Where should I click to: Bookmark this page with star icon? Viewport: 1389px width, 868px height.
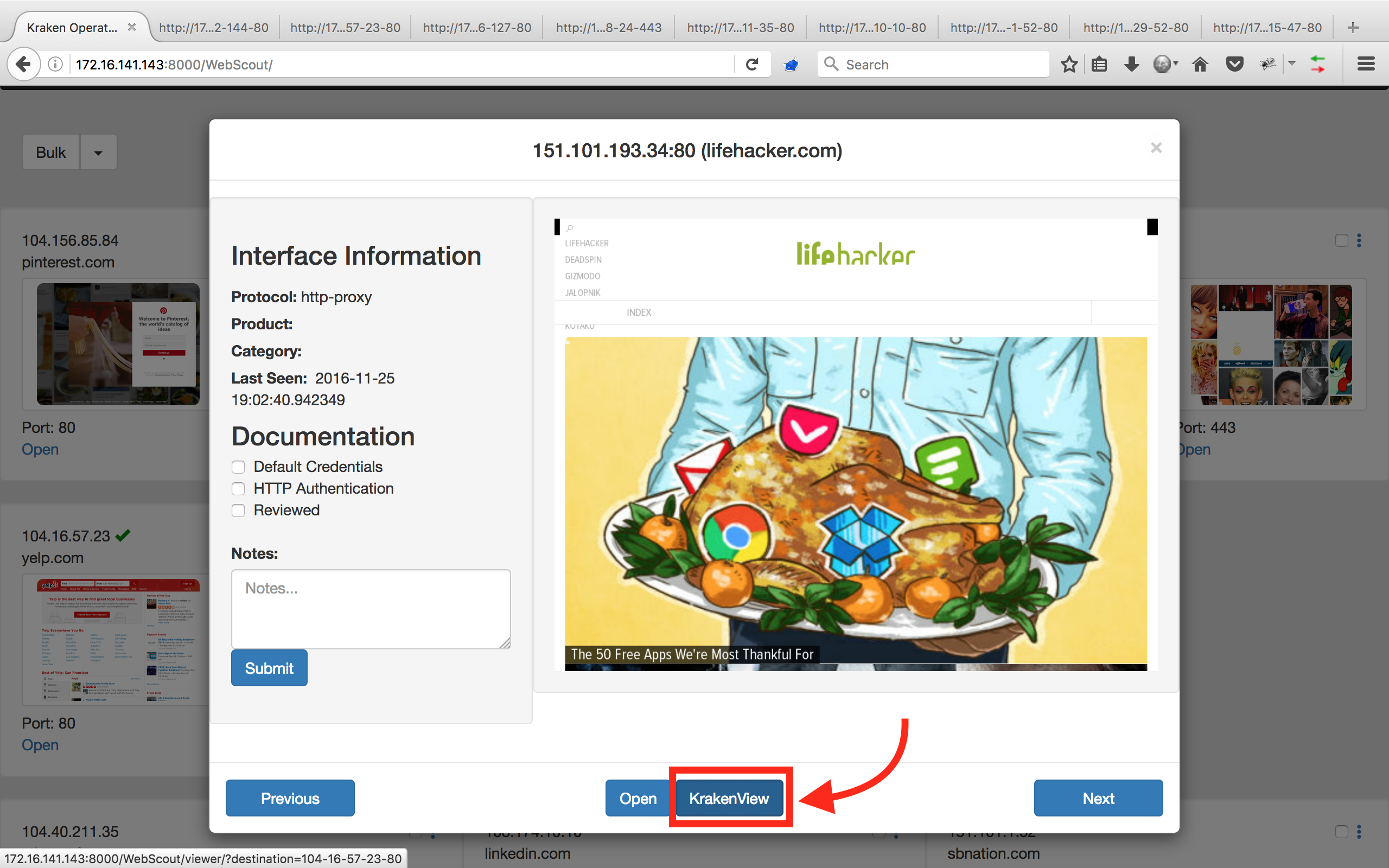(1069, 65)
